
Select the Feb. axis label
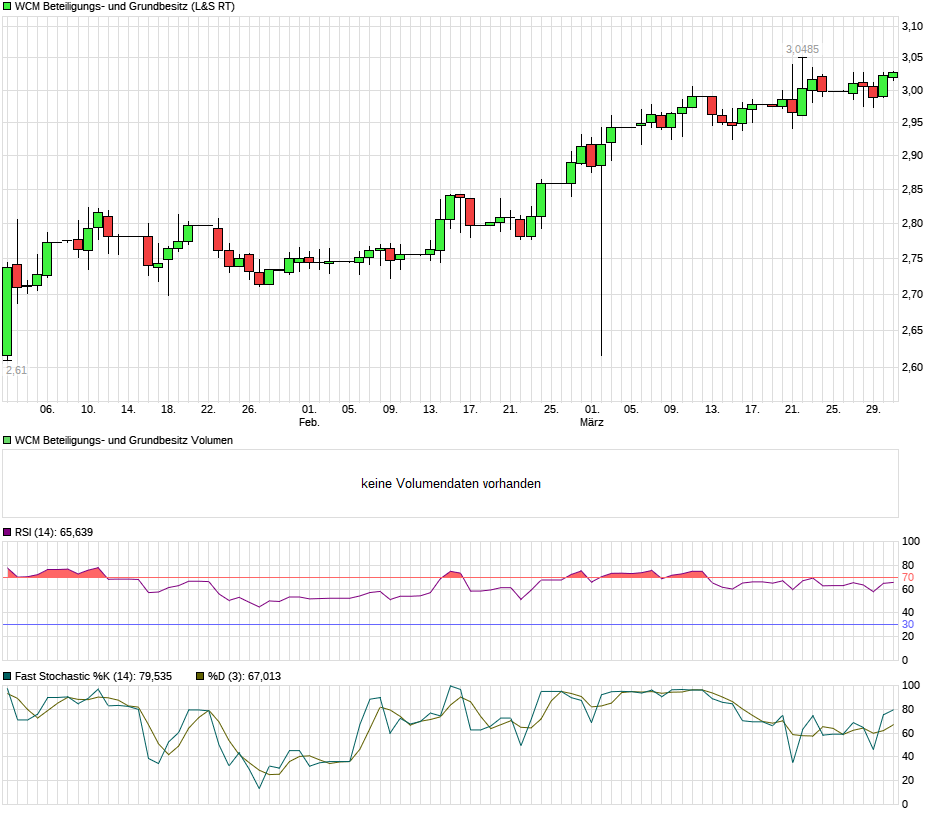tap(308, 421)
